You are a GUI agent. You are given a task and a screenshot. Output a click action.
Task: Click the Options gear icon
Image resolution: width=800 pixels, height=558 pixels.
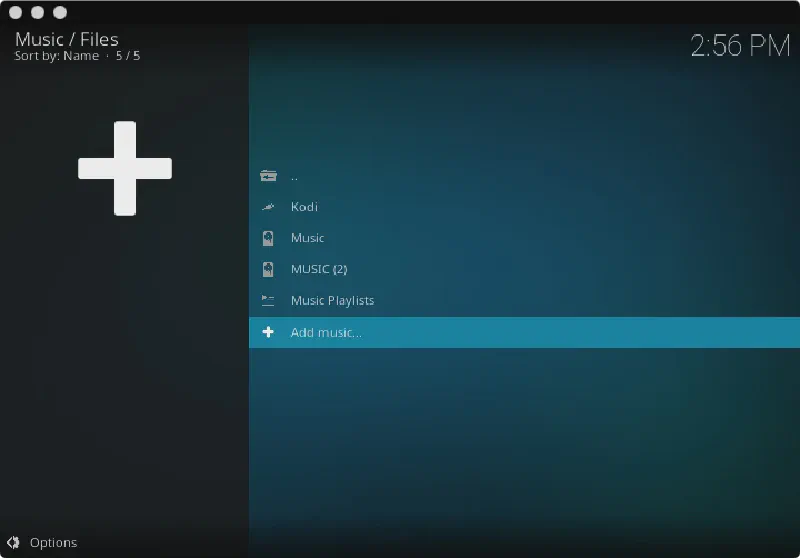[14, 542]
